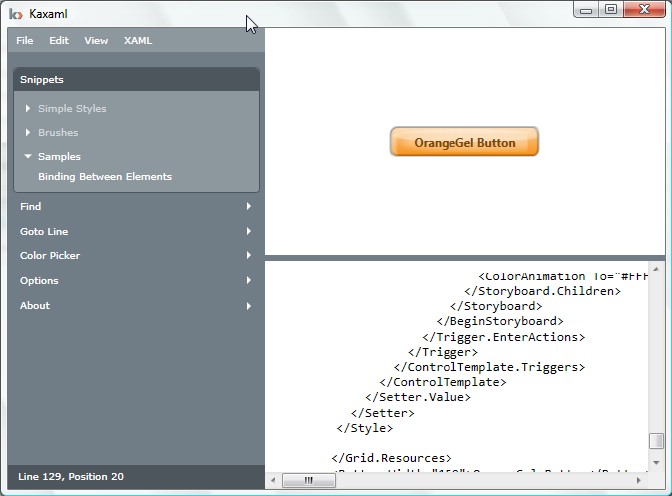
Task: Open the XAML menu
Action: [x=138, y=40]
